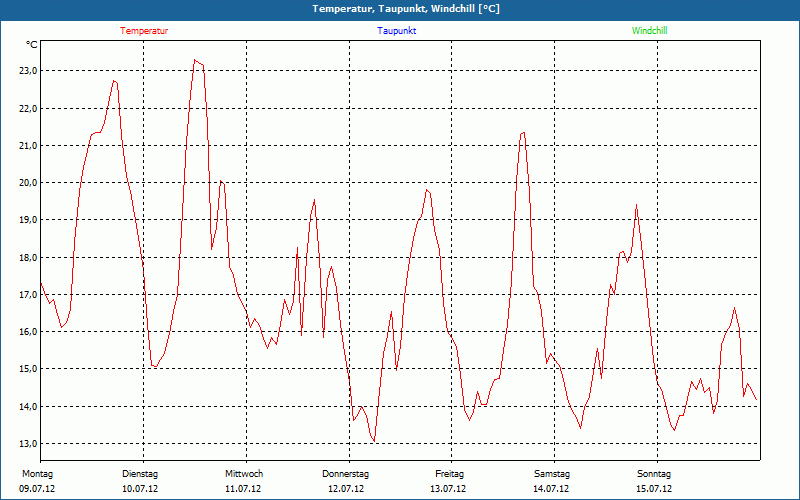Viewport: 800px width, 500px height.
Task: Select the Sonntag axis label
Action: click(654, 474)
